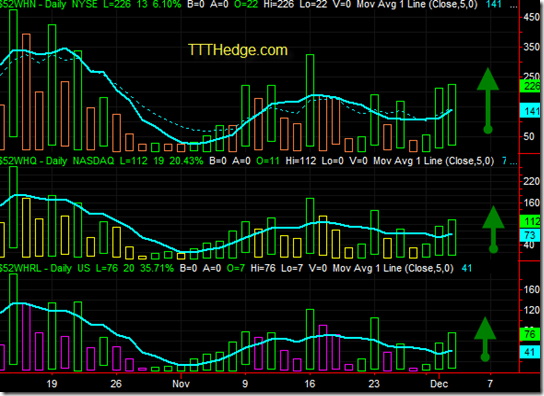The width and height of the screenshot is (544, 396).
Task: Click the 450 price axis label
Action: click(x=531, y=17)
